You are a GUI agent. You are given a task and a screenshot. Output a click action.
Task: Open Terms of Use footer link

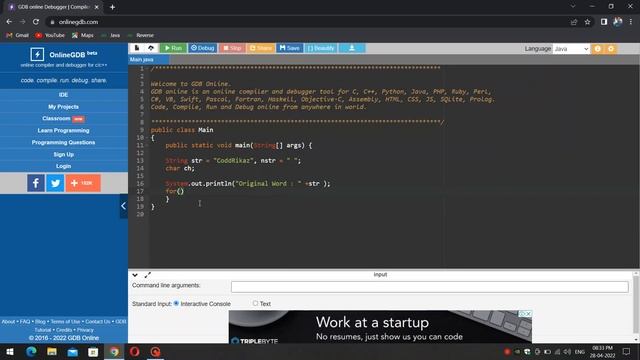pos(65,322)
